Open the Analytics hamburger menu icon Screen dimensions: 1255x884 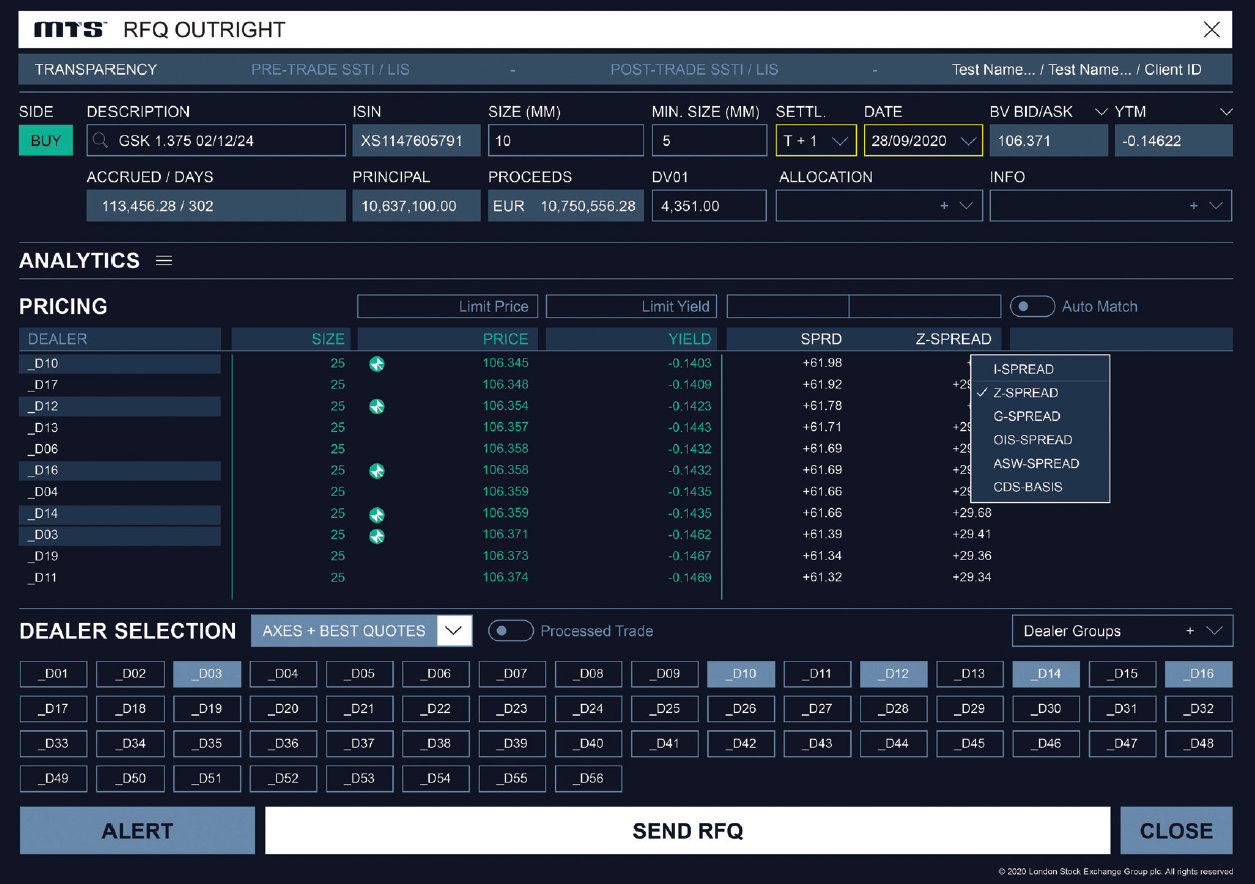[x=164, y=261]
